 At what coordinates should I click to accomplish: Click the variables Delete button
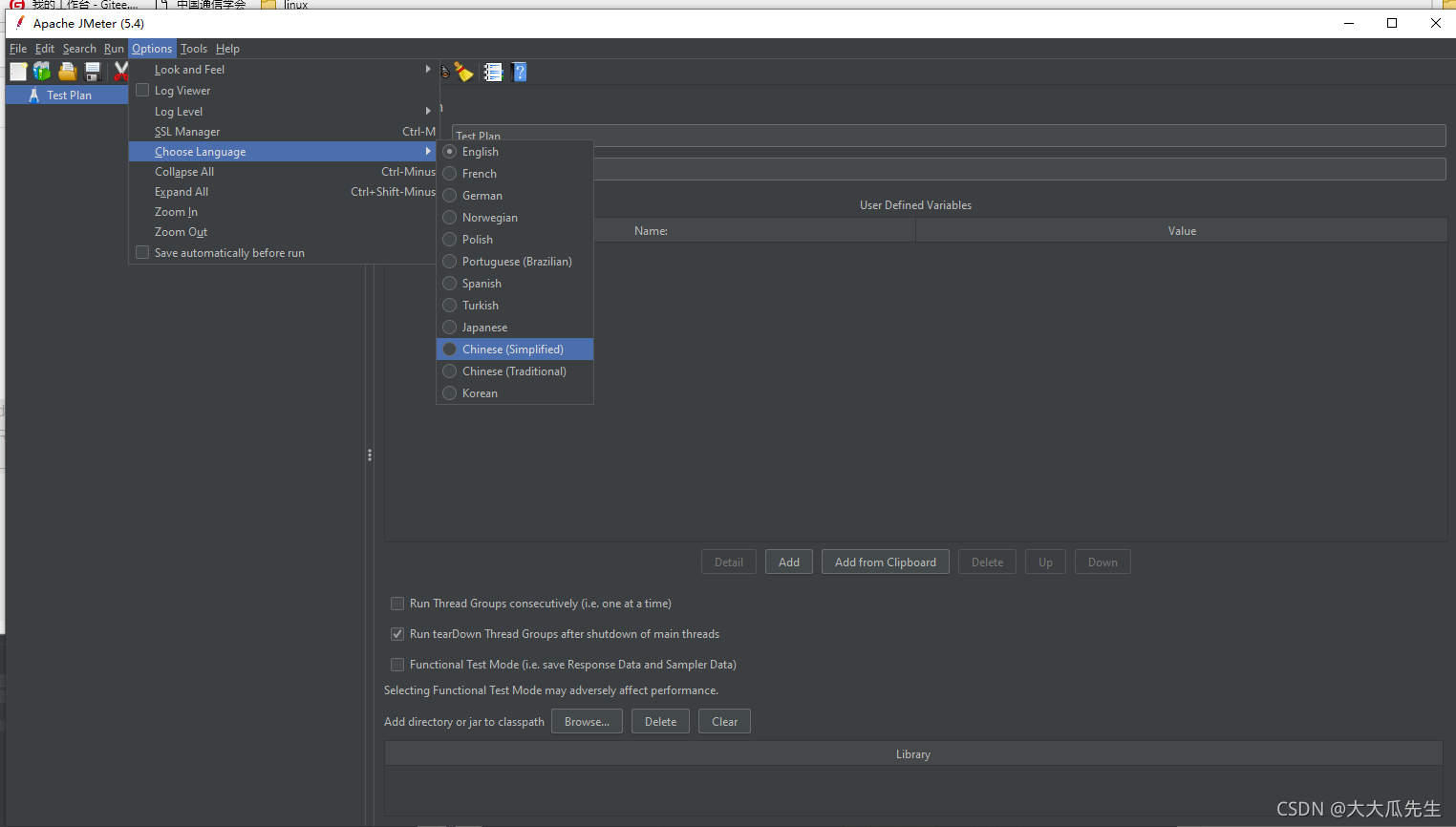pyautogui.click(x=988, y=562)
